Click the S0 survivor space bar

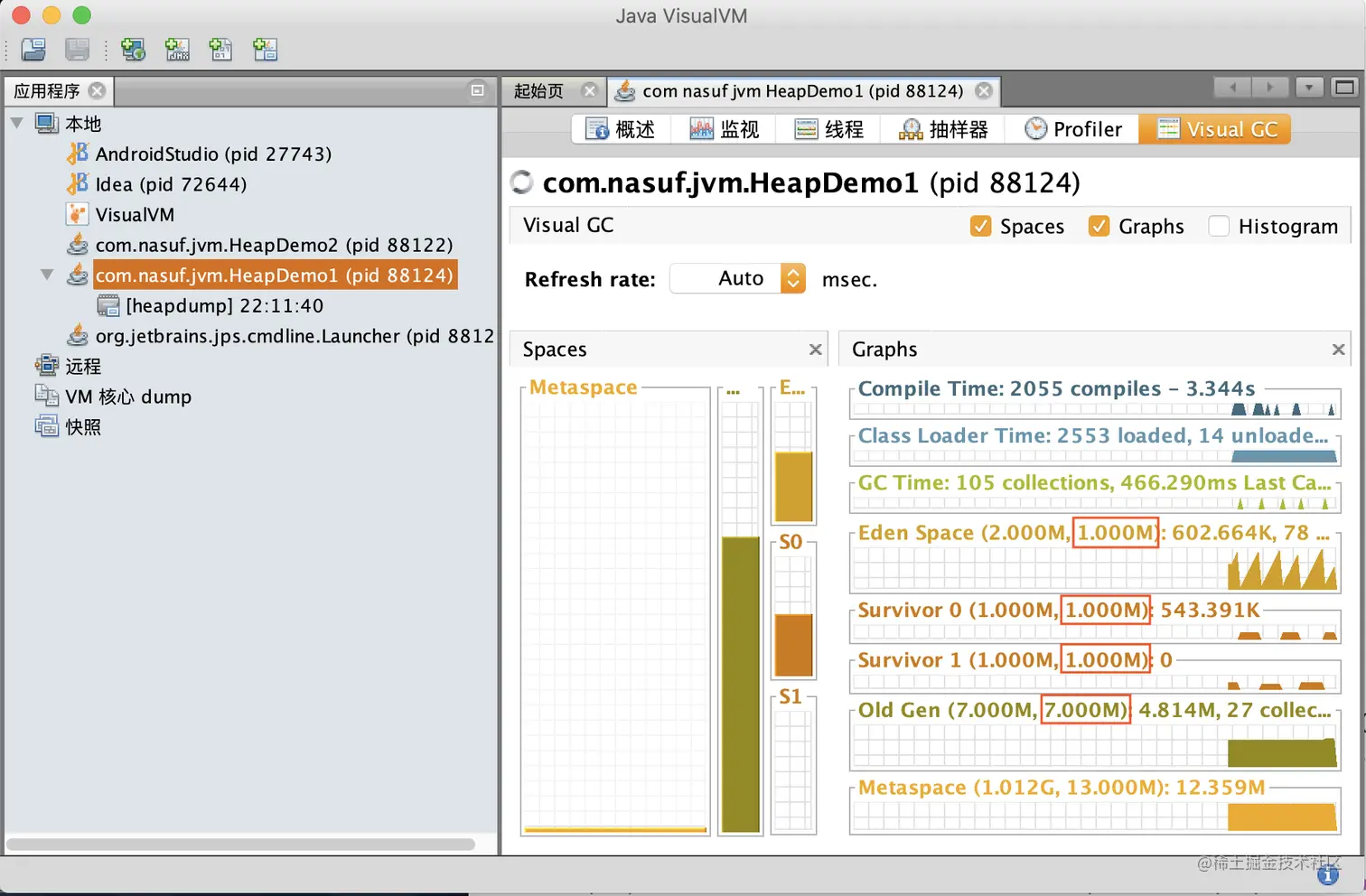coord(794,645)
